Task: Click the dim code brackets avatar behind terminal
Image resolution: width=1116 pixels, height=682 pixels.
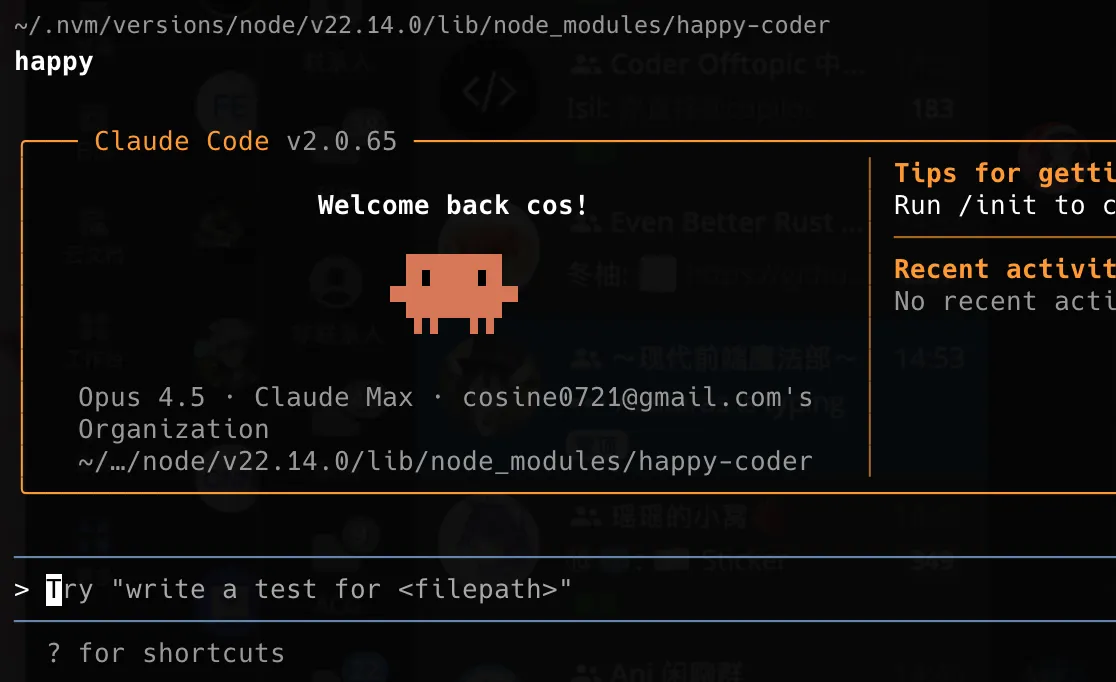Action: (490, 92)
